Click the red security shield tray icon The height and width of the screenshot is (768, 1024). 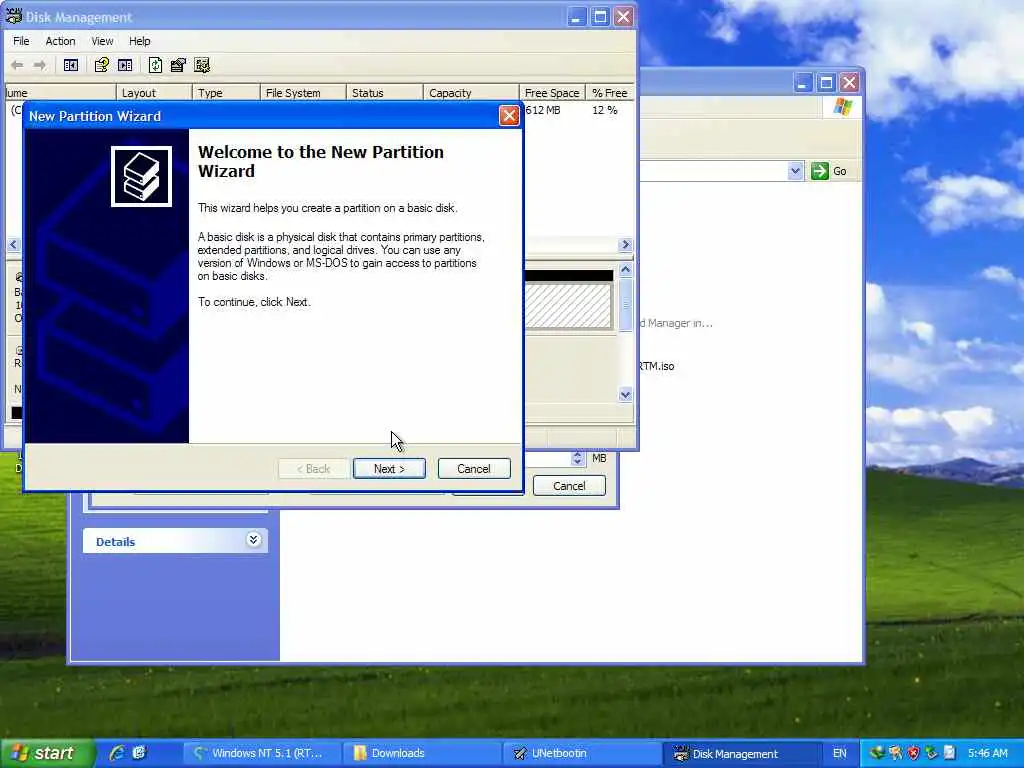point(914,753)
